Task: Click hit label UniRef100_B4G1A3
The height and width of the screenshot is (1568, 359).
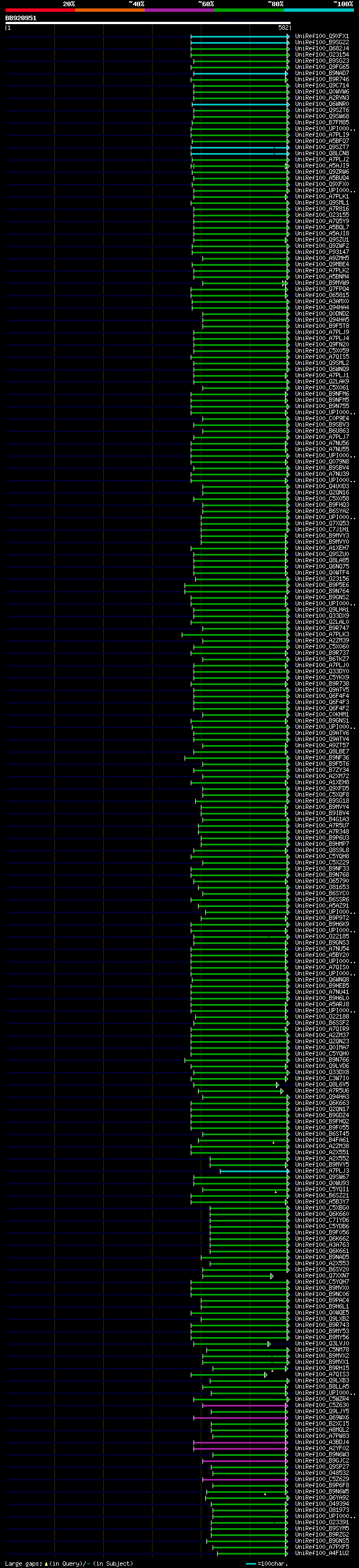Action: [x=322, y=819]
